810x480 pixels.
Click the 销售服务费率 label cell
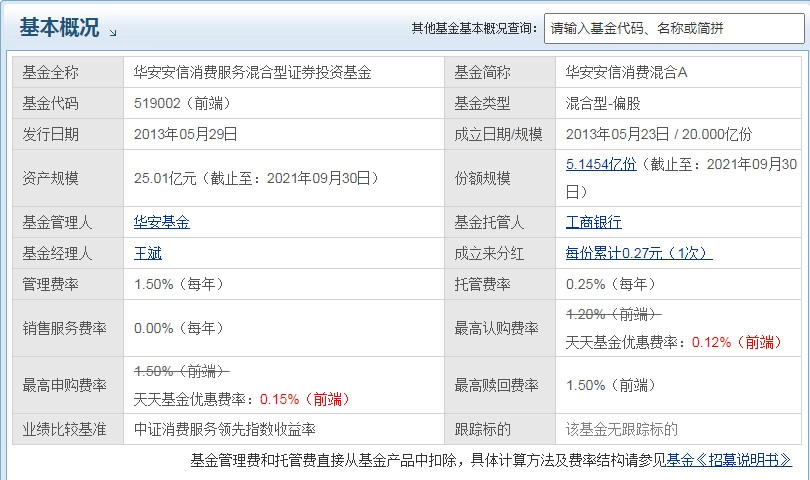(68, 328)
